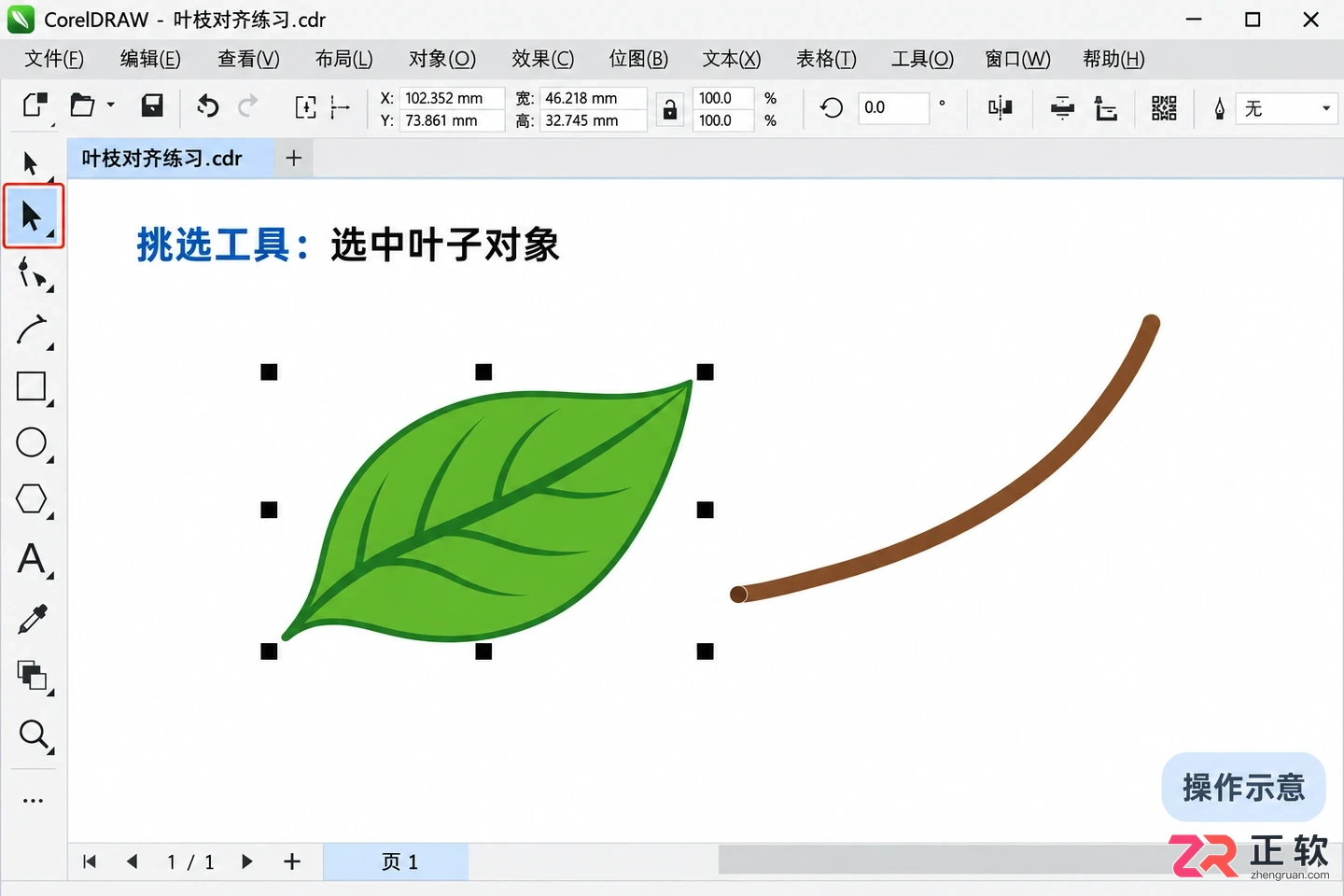The height and width of the screenshot is (896, 1344).
Task: Open the 对象(O) menu
Action: 442,59
